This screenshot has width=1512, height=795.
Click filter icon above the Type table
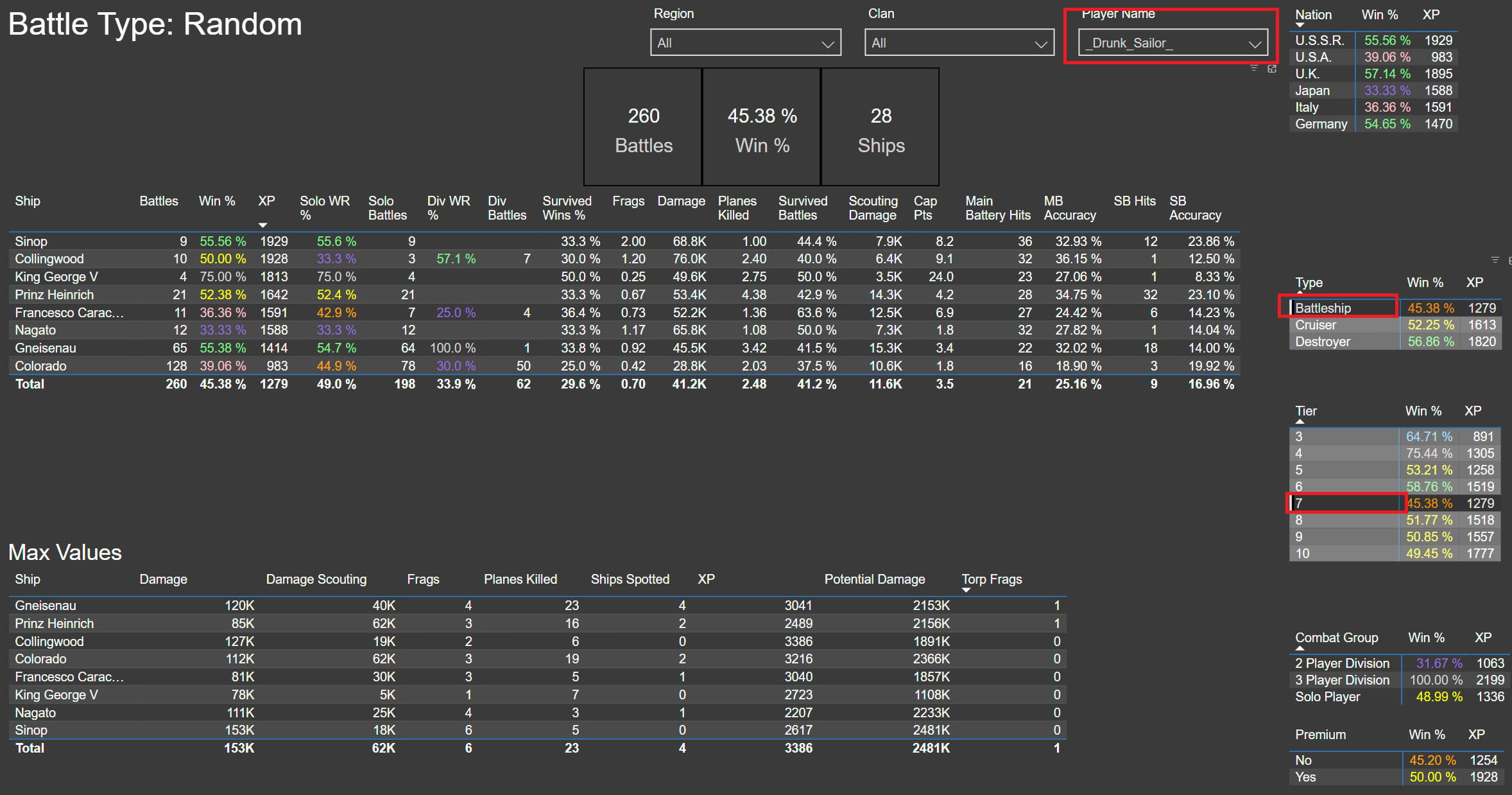click(1495, 260)
